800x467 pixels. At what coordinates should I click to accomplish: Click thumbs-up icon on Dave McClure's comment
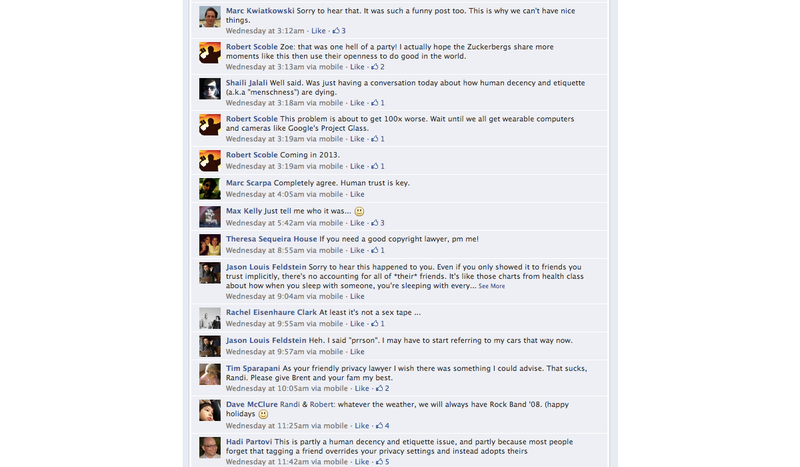379,425
